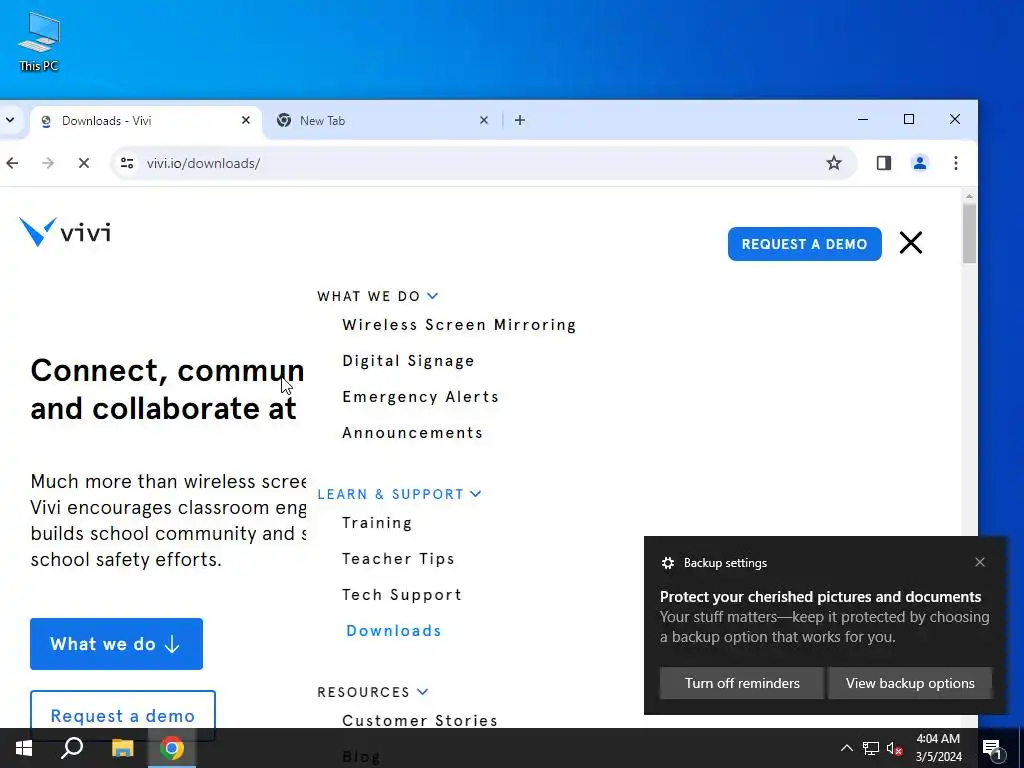Open the Chrome side panel

[x=884, y=163]
